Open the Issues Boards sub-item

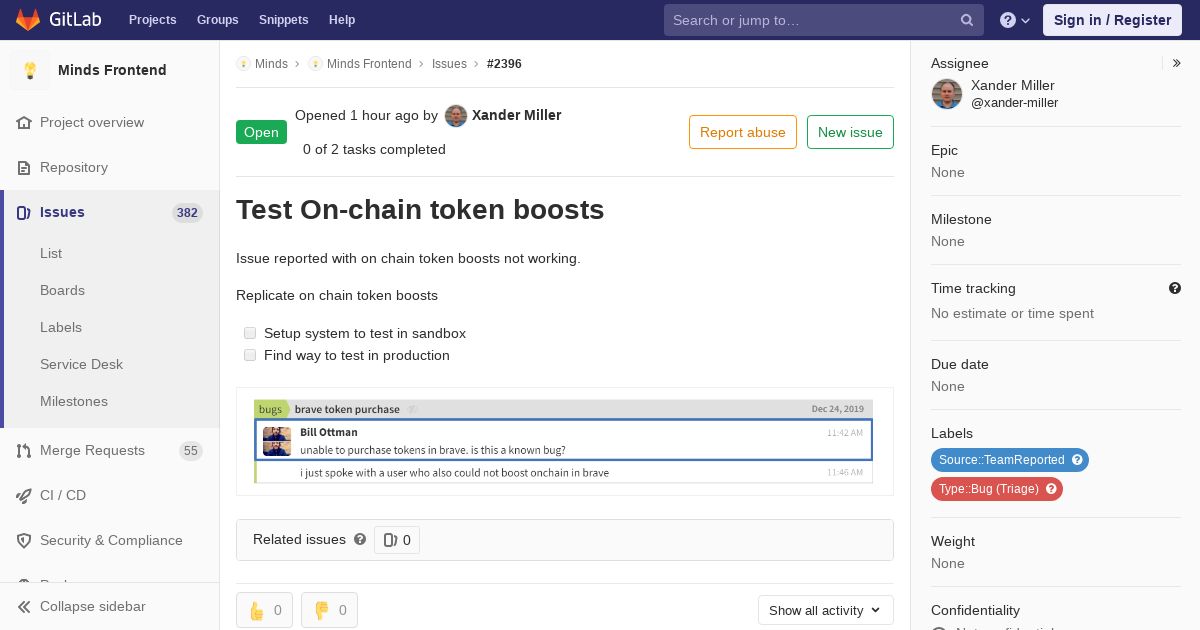(x=62, y=291)
